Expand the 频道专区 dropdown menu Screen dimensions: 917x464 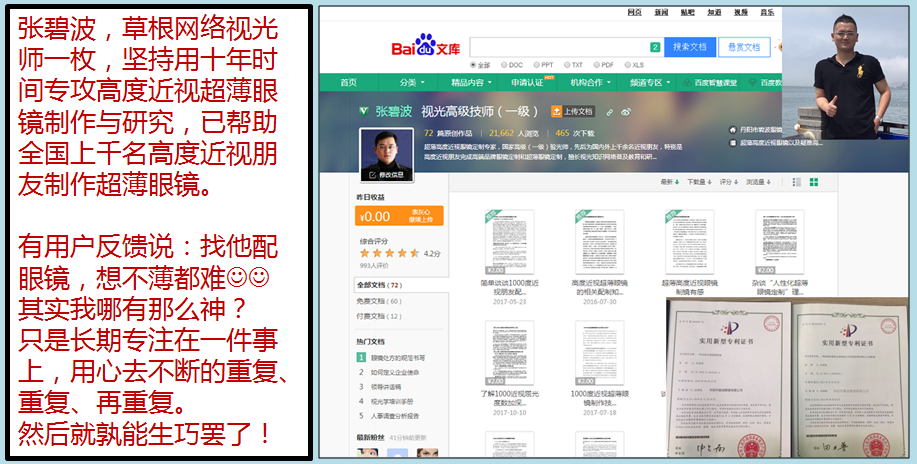click(650, 83)
